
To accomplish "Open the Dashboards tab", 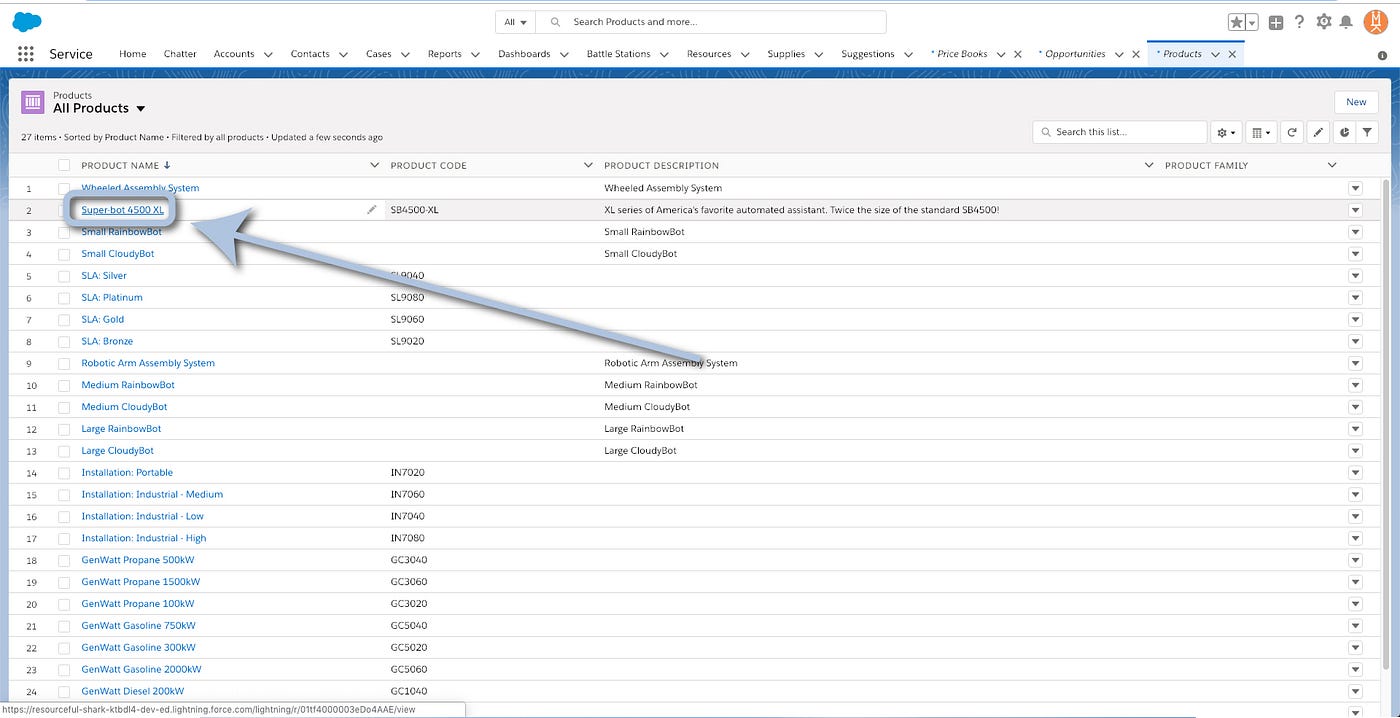I will tap(524, 54).
